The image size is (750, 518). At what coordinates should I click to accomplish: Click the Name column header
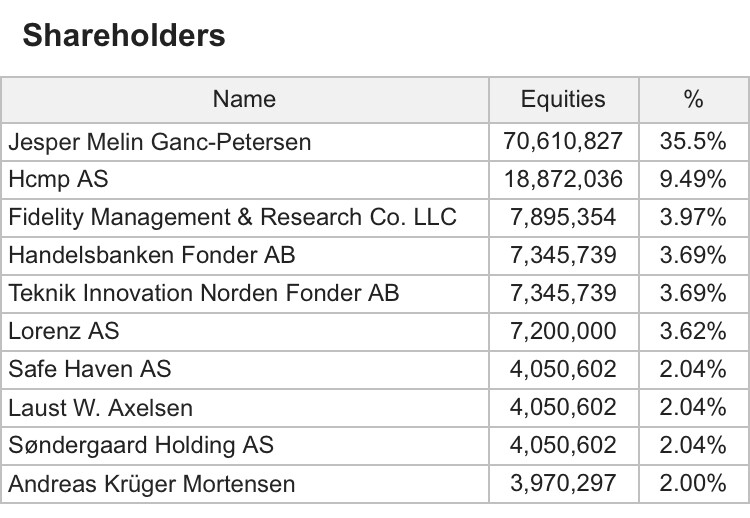(x=244, y=100)
